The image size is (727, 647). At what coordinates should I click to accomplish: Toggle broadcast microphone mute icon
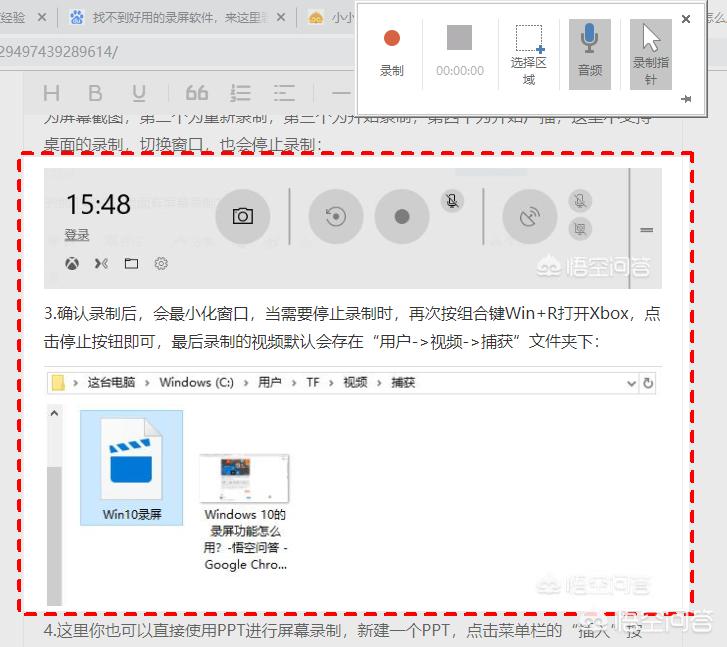[580, 201]
